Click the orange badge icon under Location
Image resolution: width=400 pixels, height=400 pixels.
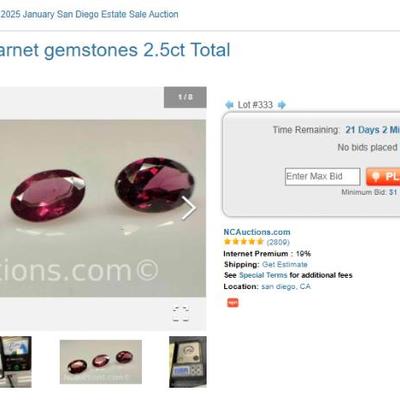click(x=233, y=302)
